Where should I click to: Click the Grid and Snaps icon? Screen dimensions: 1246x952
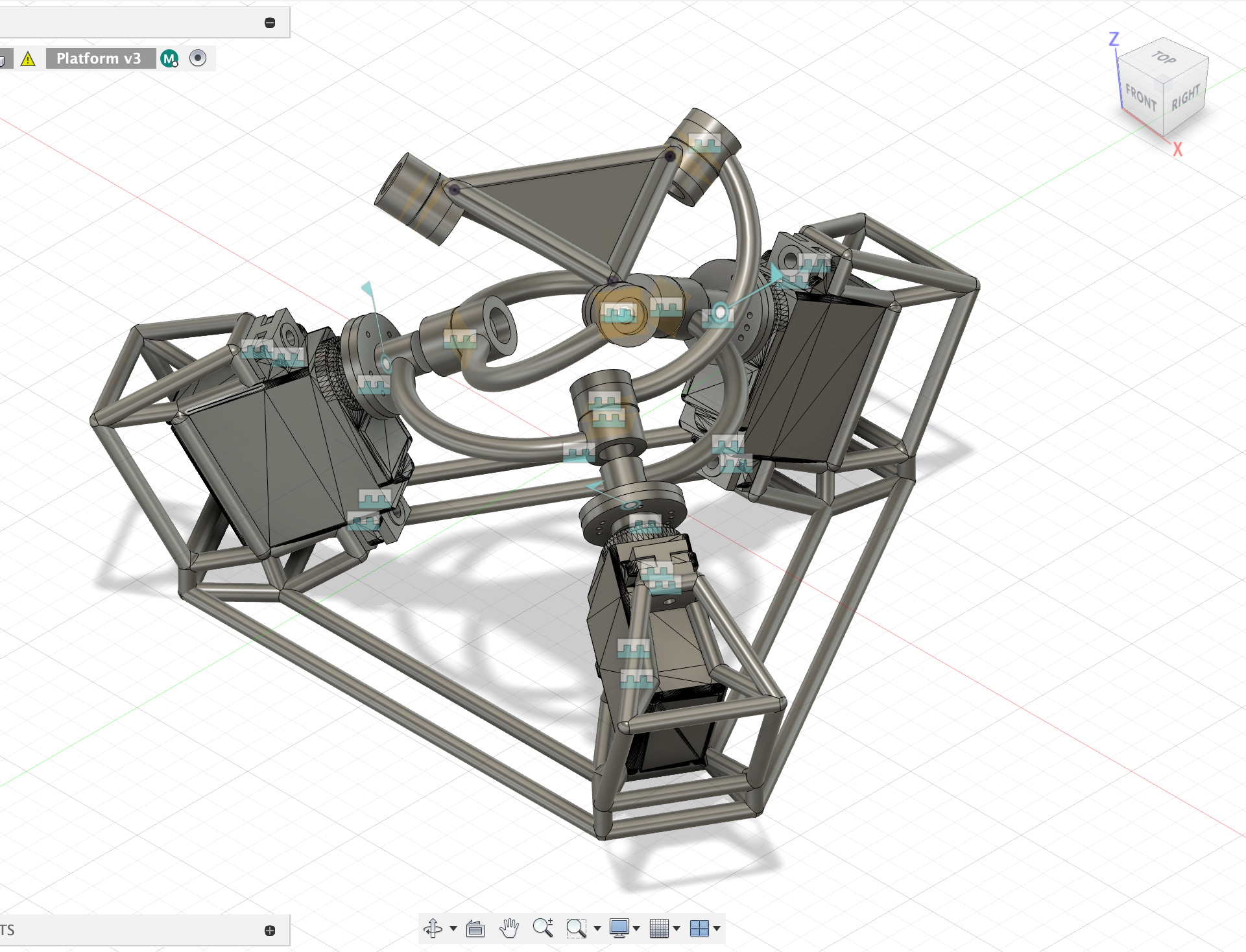click(x=659, y=929)
